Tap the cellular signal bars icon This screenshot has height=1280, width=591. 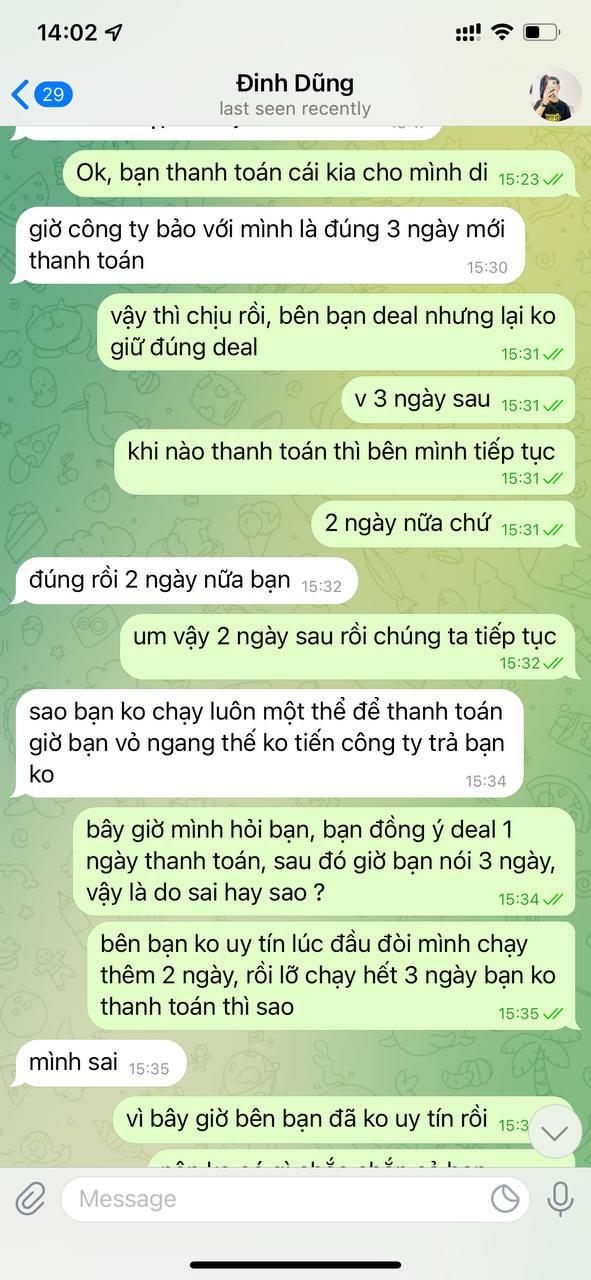pos(468,32)
